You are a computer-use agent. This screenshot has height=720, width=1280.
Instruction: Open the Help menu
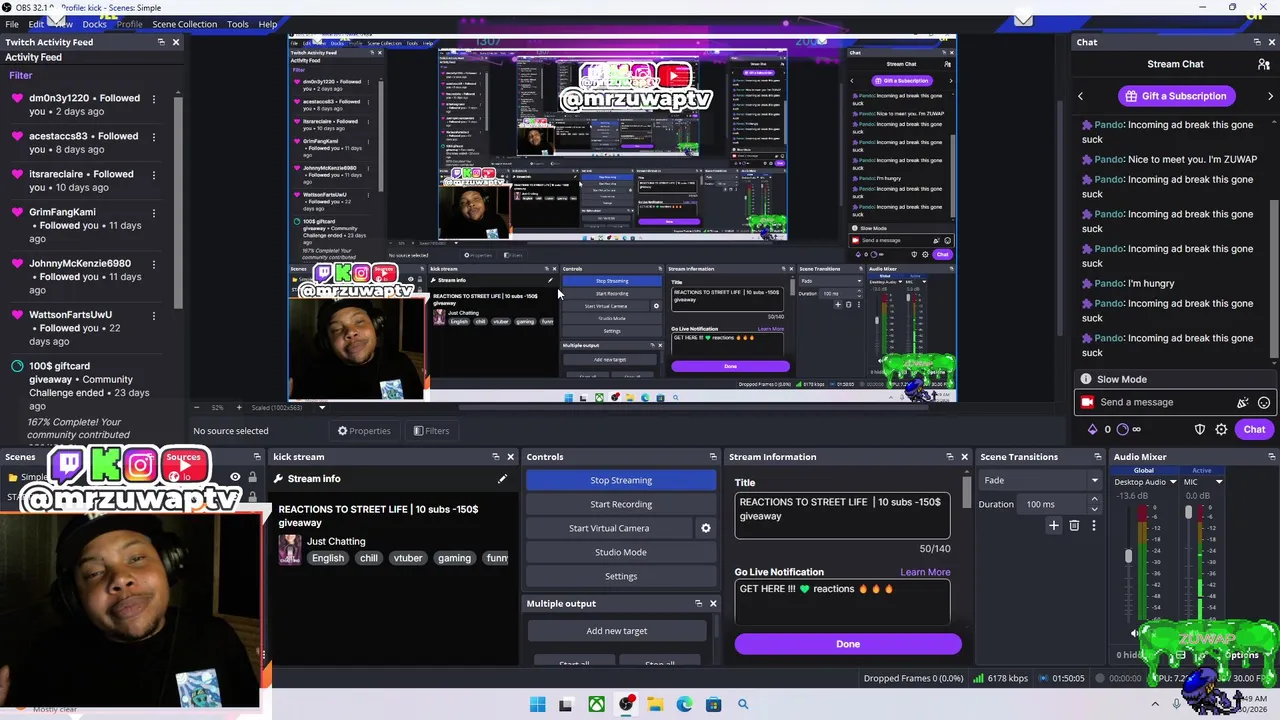click(268, 24)
